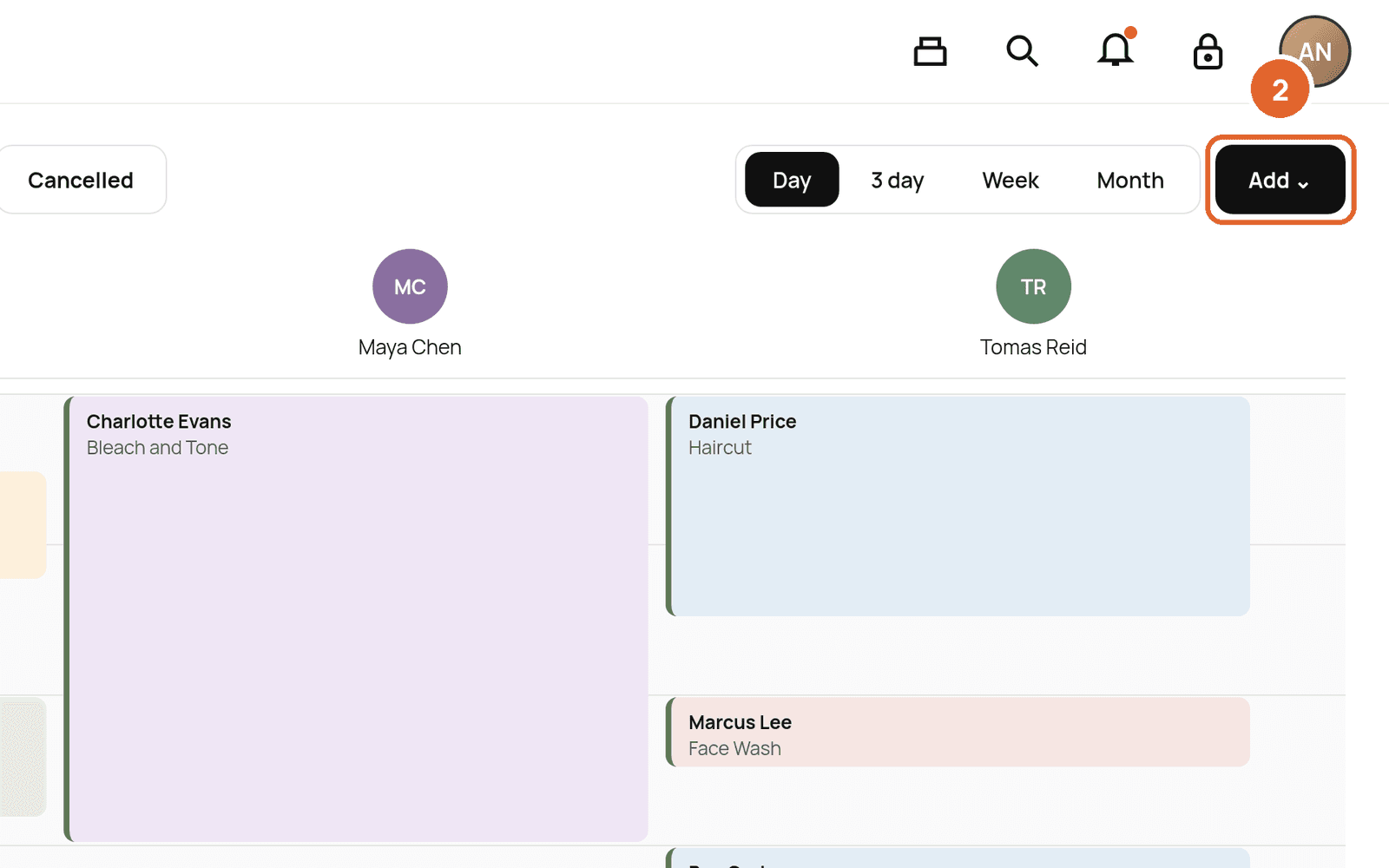
Task: Open the cash register drawer icon
Action: coord(930,51)
